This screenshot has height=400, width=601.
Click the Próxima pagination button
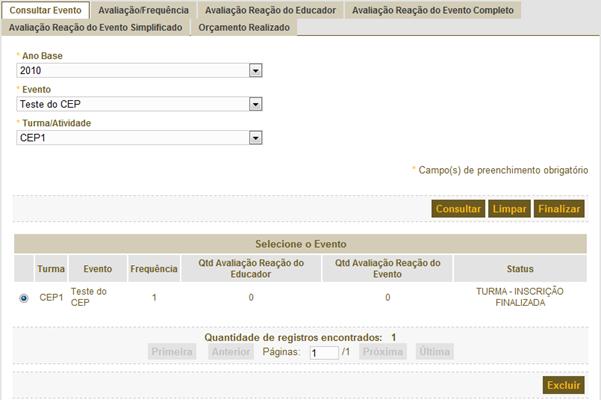coord(383,352)
